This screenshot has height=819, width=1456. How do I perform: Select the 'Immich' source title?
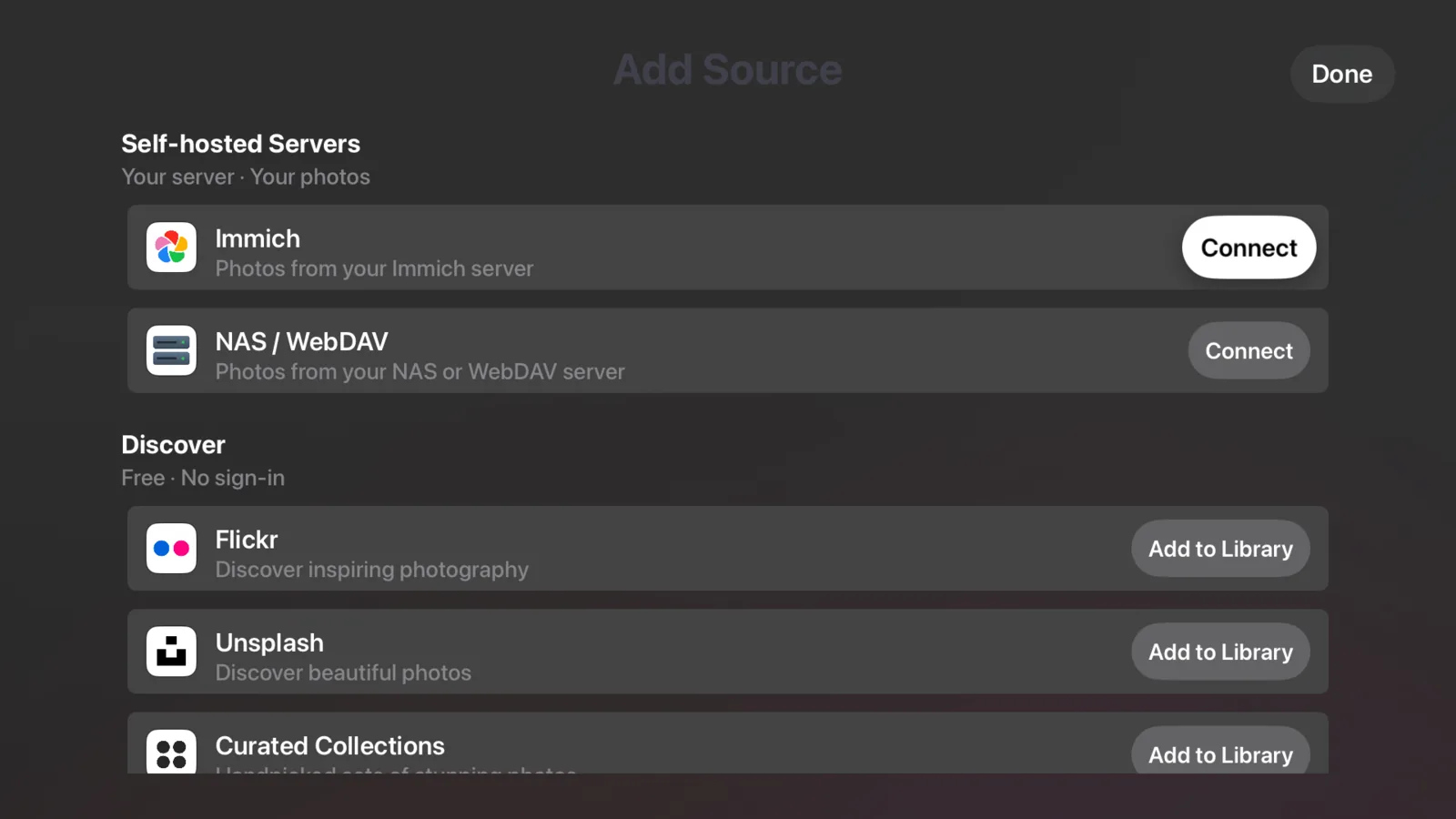pos(258,238)
